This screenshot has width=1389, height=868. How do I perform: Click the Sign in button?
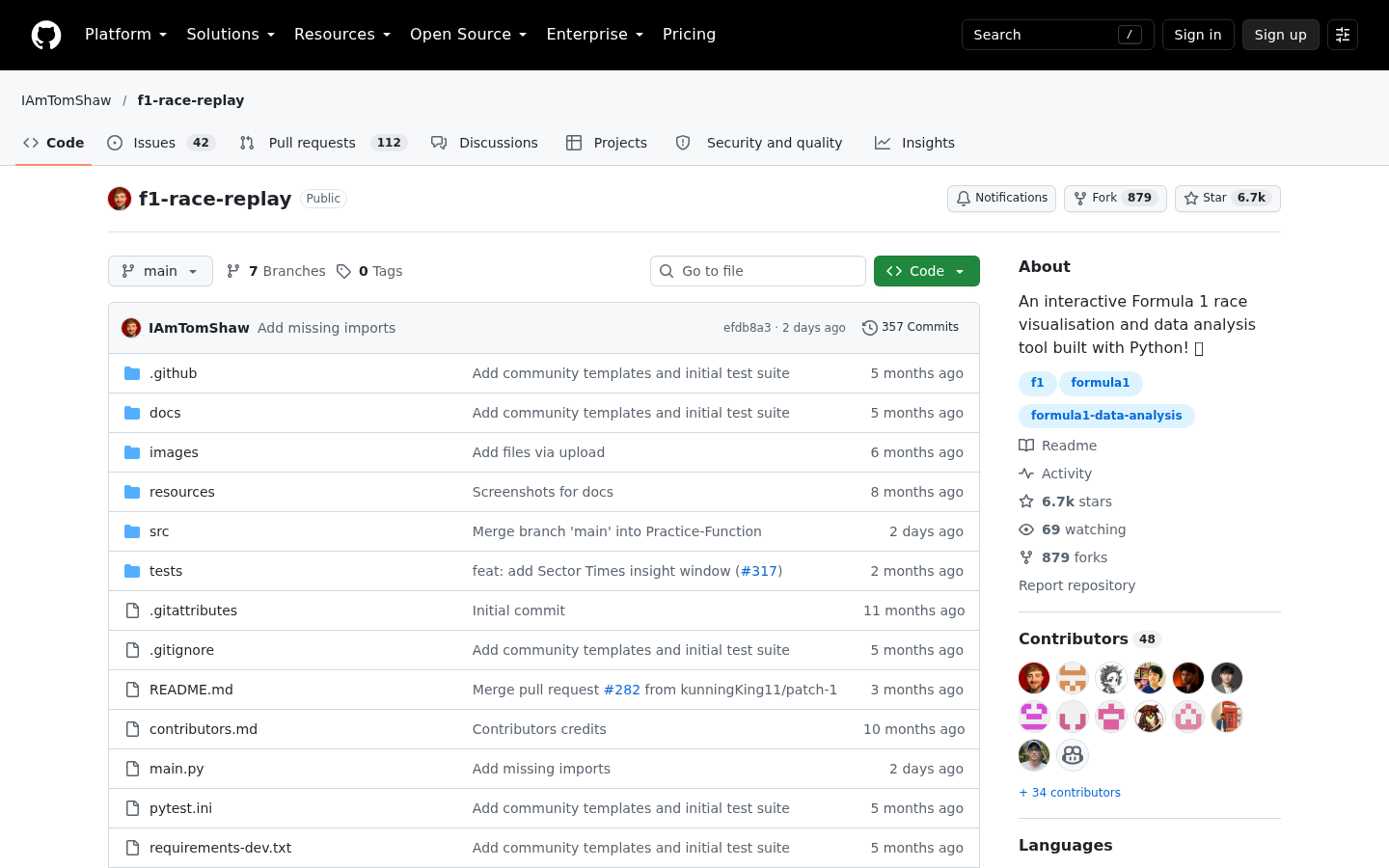coord(1198,35)
